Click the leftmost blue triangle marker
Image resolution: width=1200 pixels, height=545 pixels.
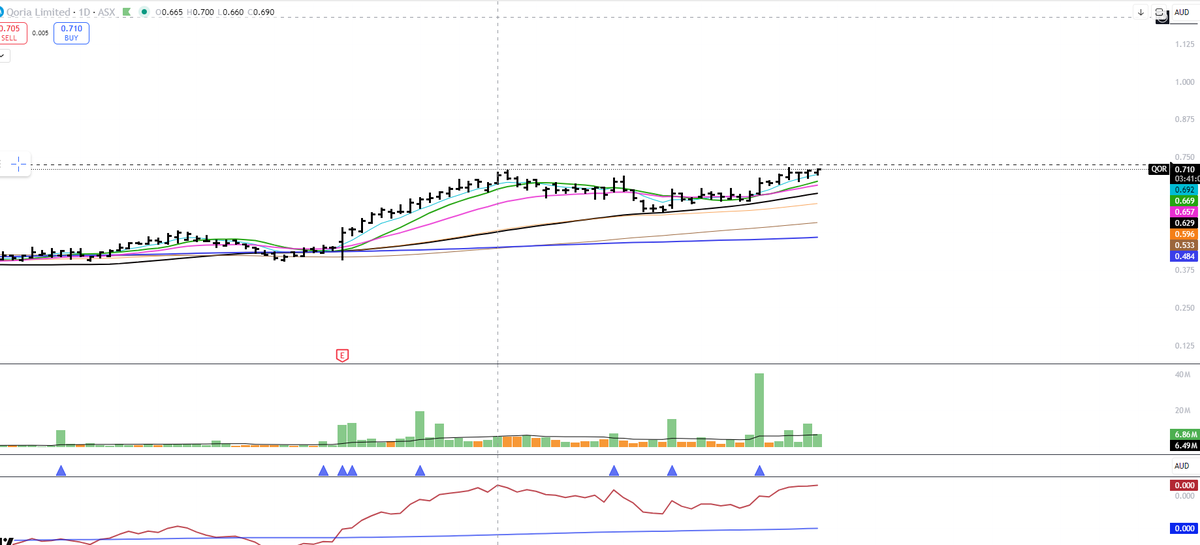[x=61, y=470]
